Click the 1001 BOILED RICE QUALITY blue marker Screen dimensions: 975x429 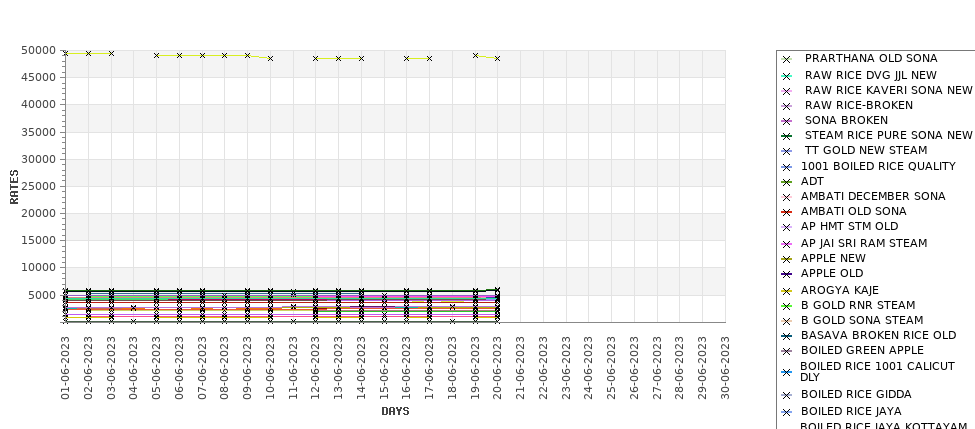pyautogui.click(x=787, y=168)
